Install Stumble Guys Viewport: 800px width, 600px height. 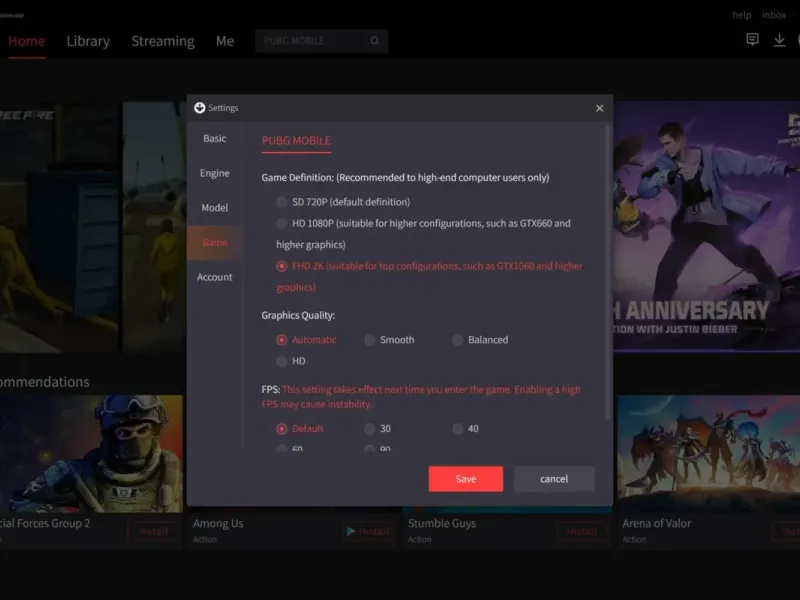[584, 532]
